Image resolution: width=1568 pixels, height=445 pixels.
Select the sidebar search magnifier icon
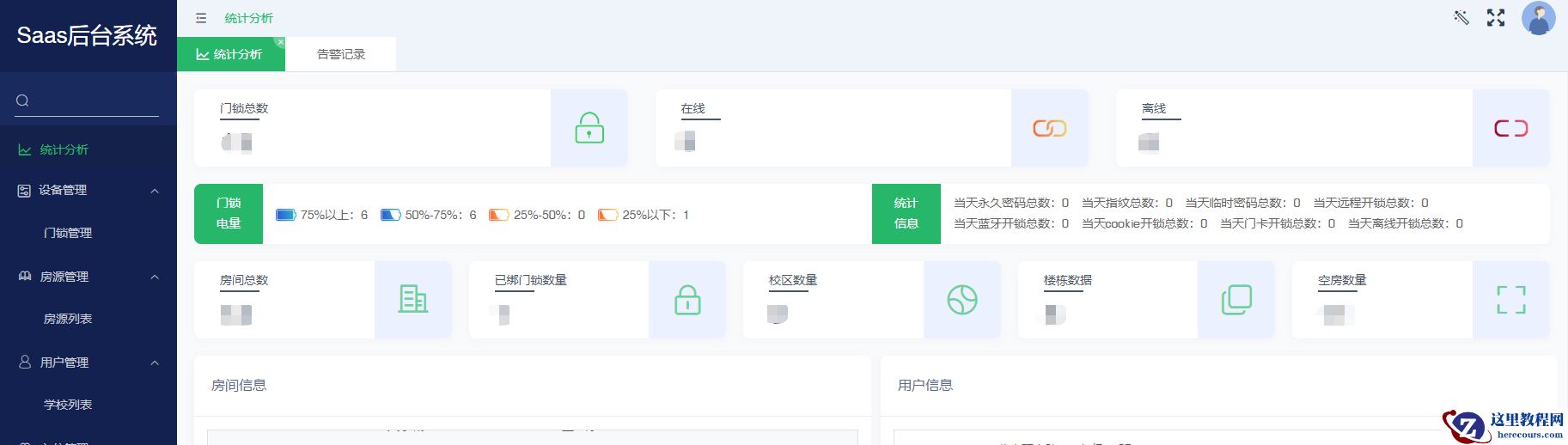pos(22,101)
